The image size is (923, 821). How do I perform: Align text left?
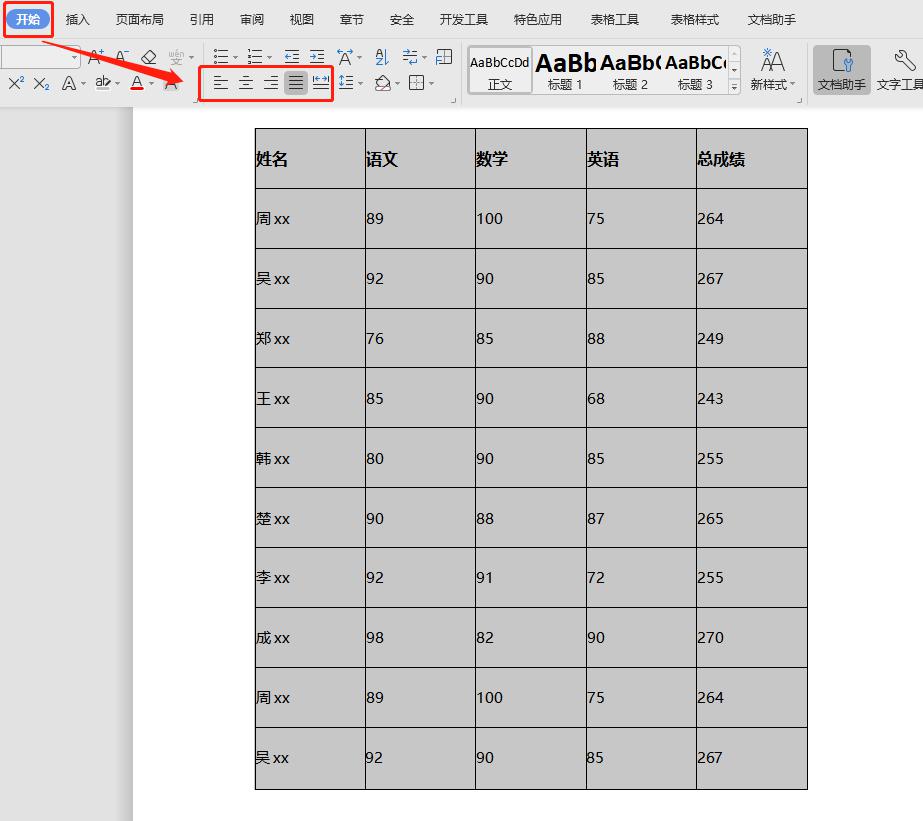[x=221, y=83]
